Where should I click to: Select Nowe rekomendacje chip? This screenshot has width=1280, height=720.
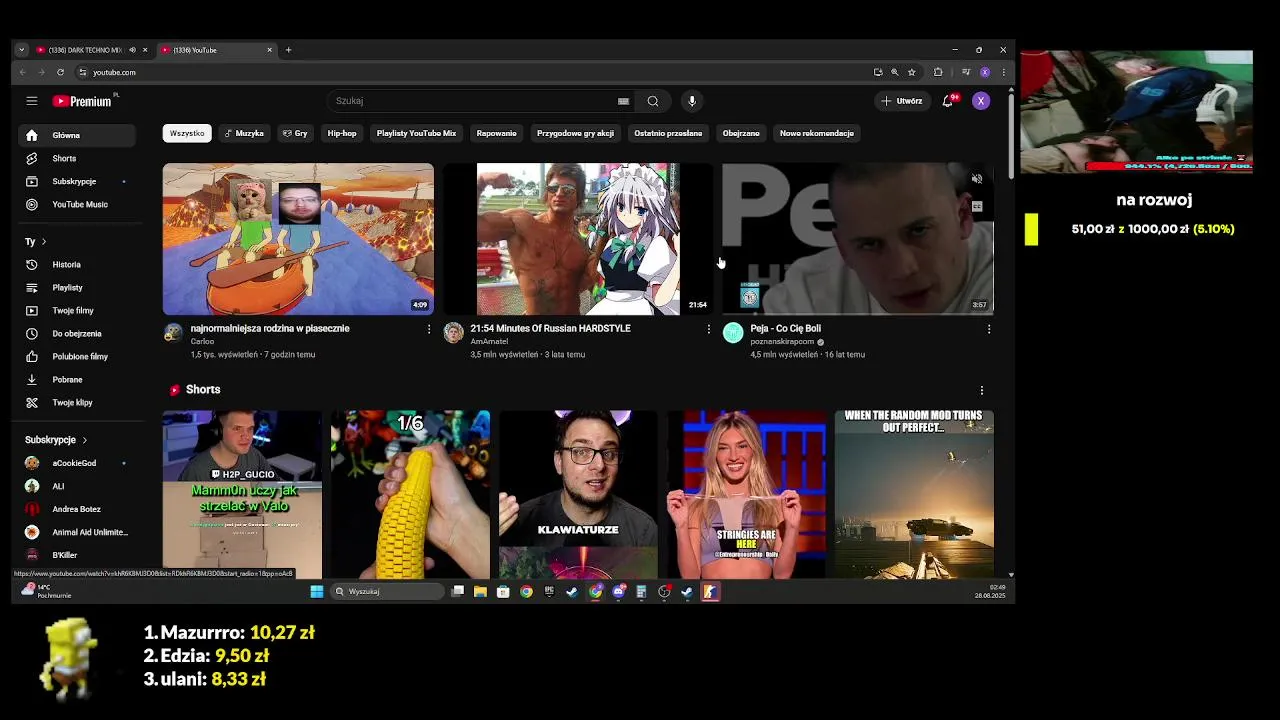coord(817,133)
